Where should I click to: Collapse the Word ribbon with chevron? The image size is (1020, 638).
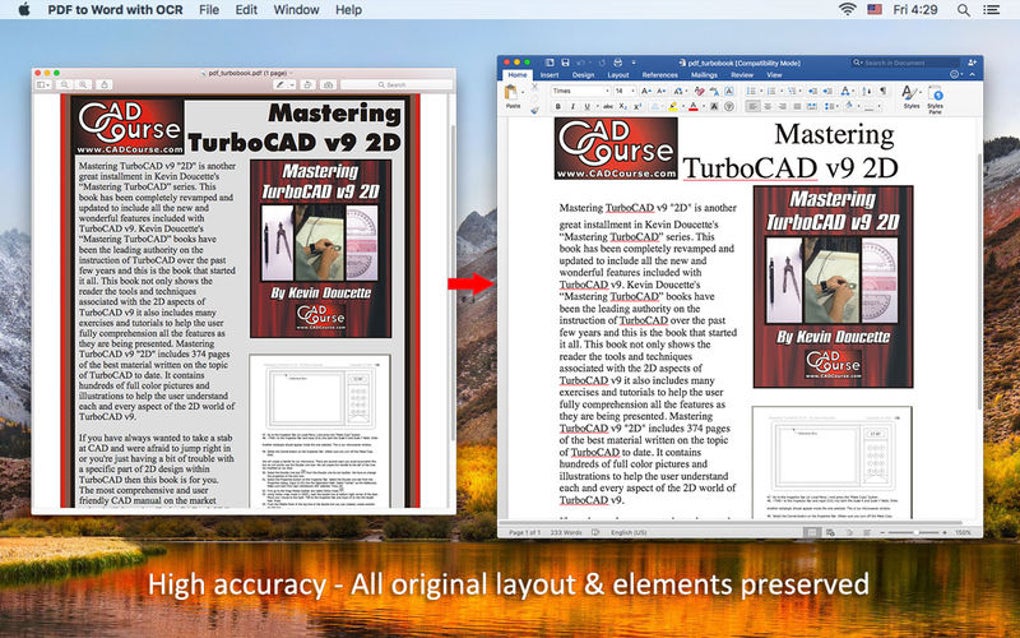pos(972,75)
